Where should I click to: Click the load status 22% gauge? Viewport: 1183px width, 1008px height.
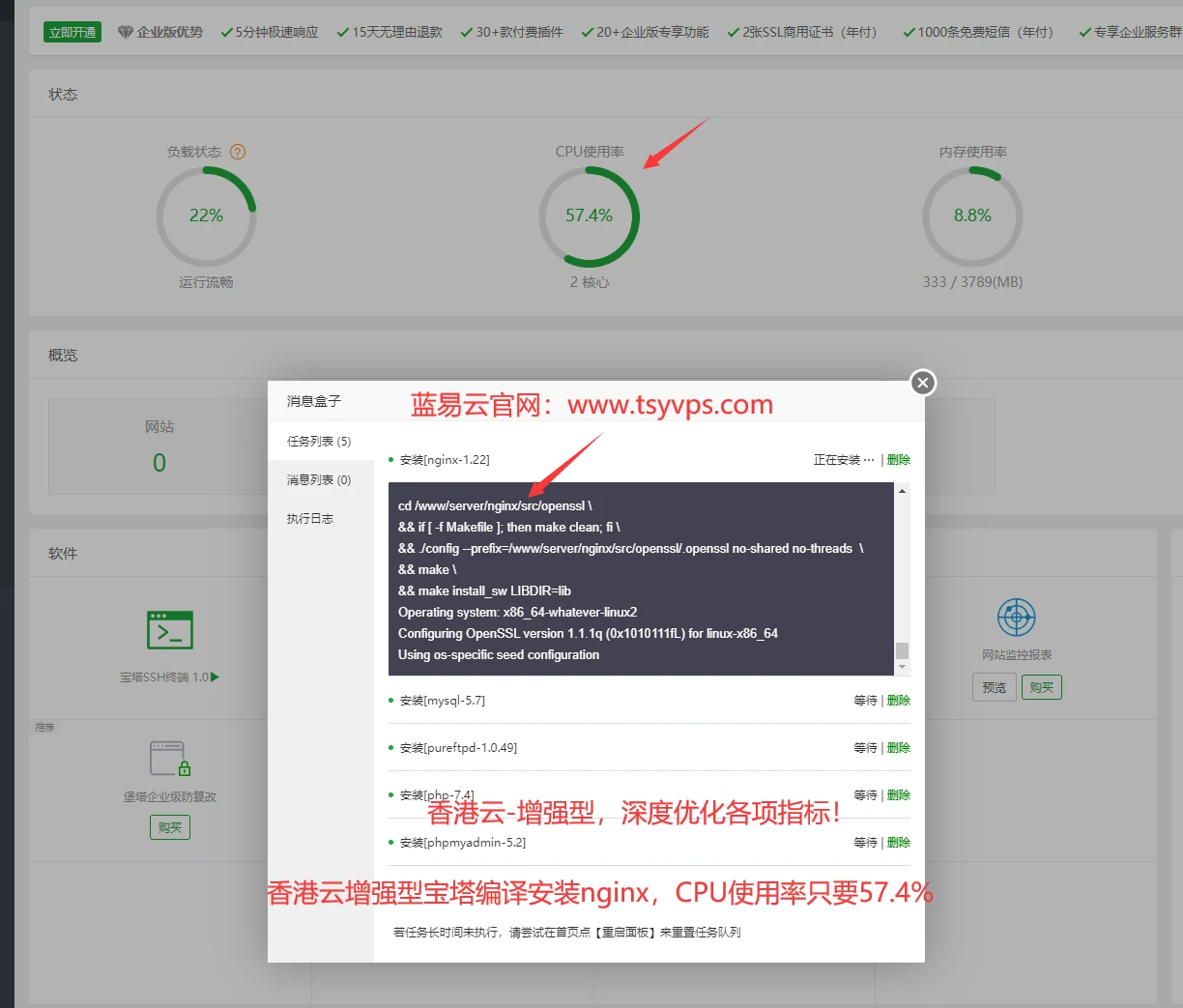(x=206, y=216)
